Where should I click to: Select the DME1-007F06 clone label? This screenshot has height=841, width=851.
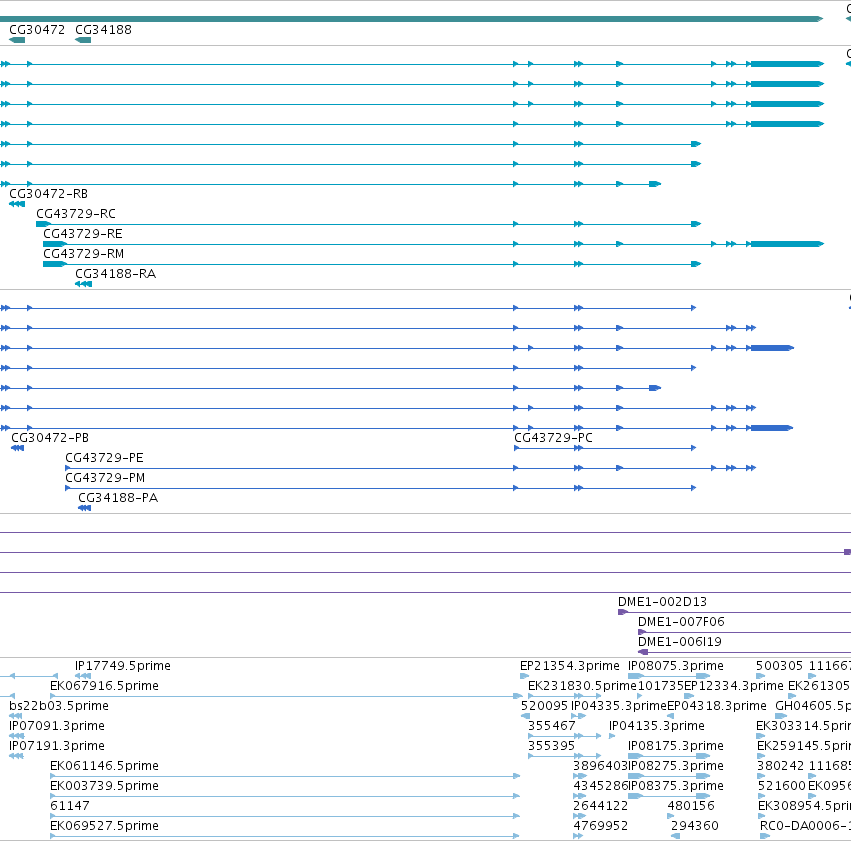(681, 622)
